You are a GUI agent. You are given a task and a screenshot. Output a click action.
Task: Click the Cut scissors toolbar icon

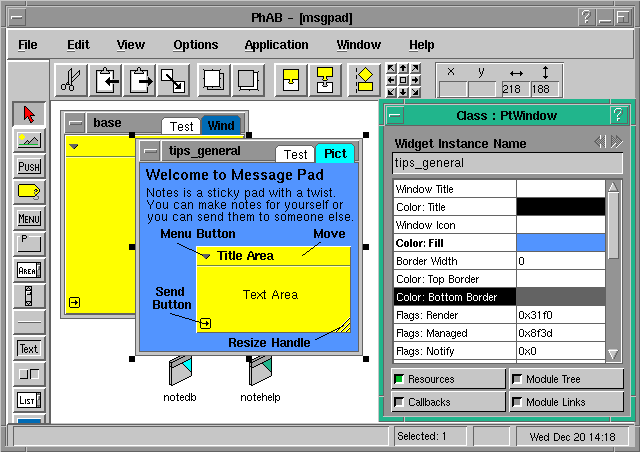(71, 79)
